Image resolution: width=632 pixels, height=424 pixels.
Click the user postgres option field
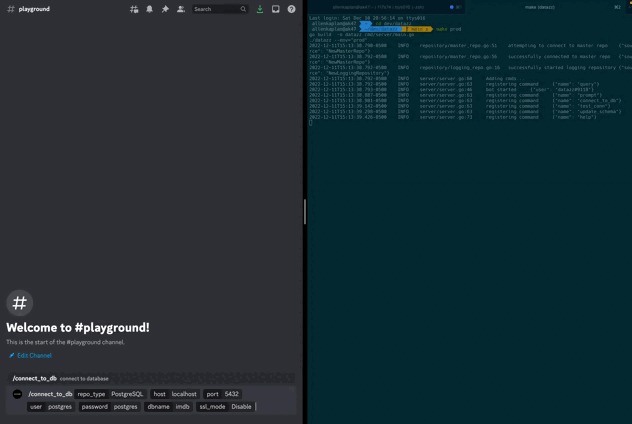point(51,407)
